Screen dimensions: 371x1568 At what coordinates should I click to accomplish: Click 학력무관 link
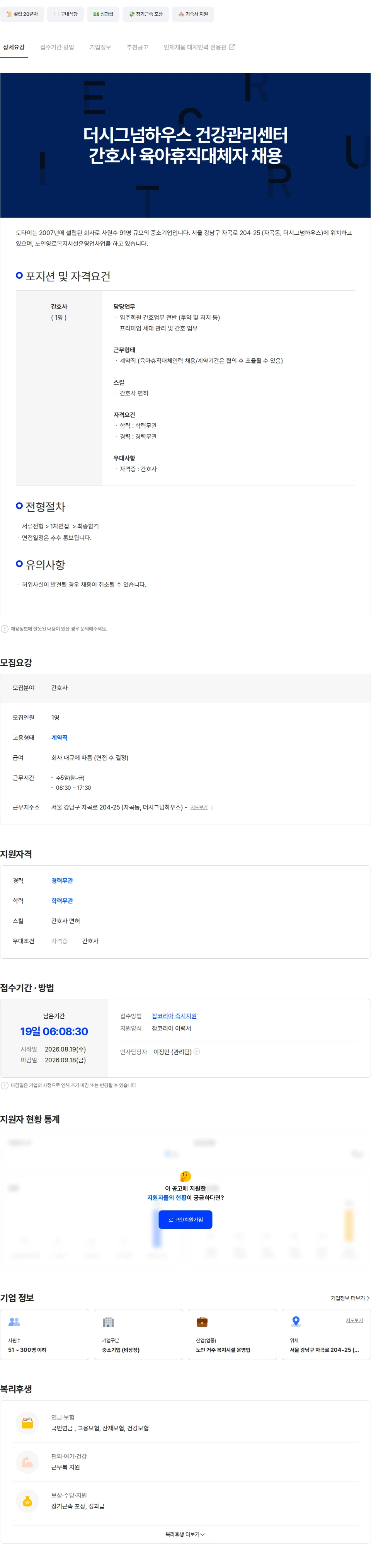(62, 901)
